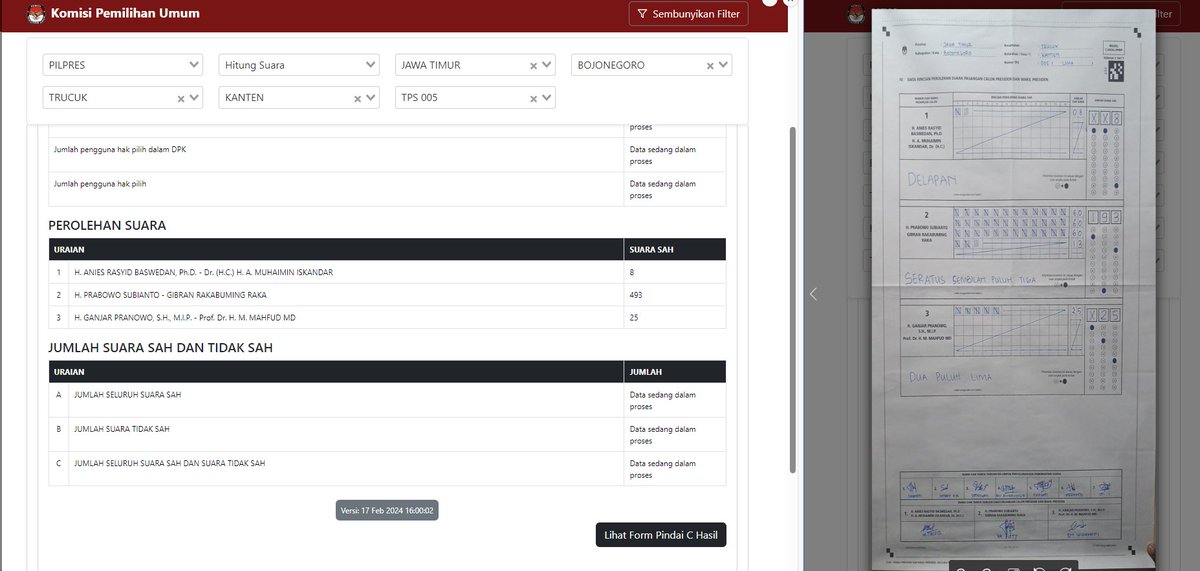Click the JUMLAH SUARA TIDAK SAH row label
This screenshot has width=1200, height=571.
coord(122,429)
